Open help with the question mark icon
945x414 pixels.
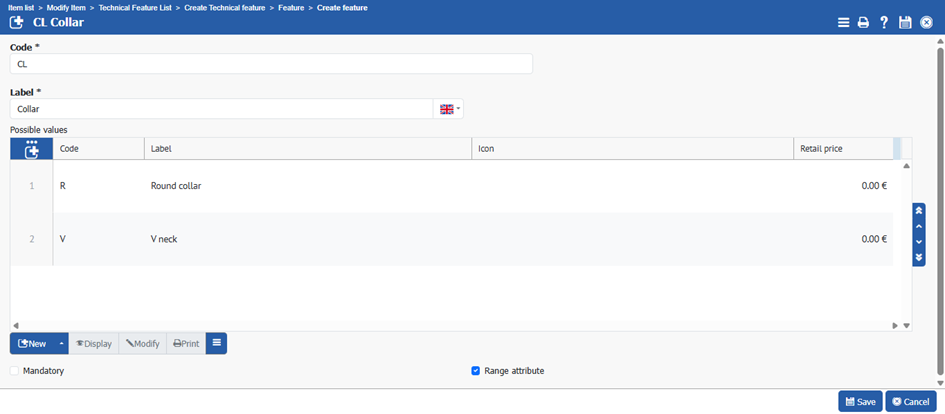(884, 22)
